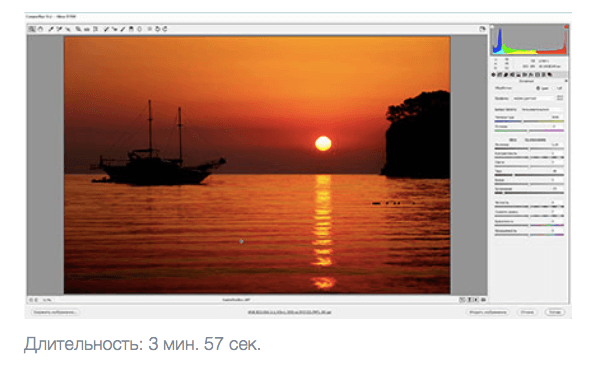Click the Exposure slider
Image resolution: width=595 pixels, height=378 pixels.
tap(529, 149)
